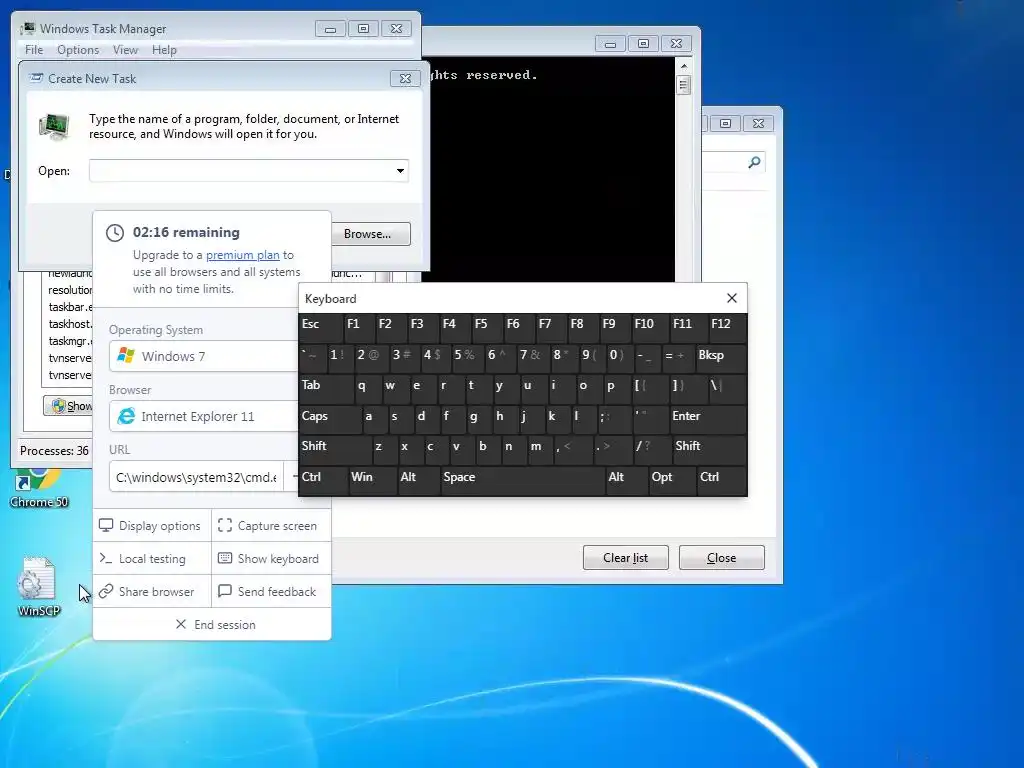This screenshot has width=1024, height=768.
Task: Click the Close button in the rear dialog
Action: pyautogui.click(x=722, y=558)
